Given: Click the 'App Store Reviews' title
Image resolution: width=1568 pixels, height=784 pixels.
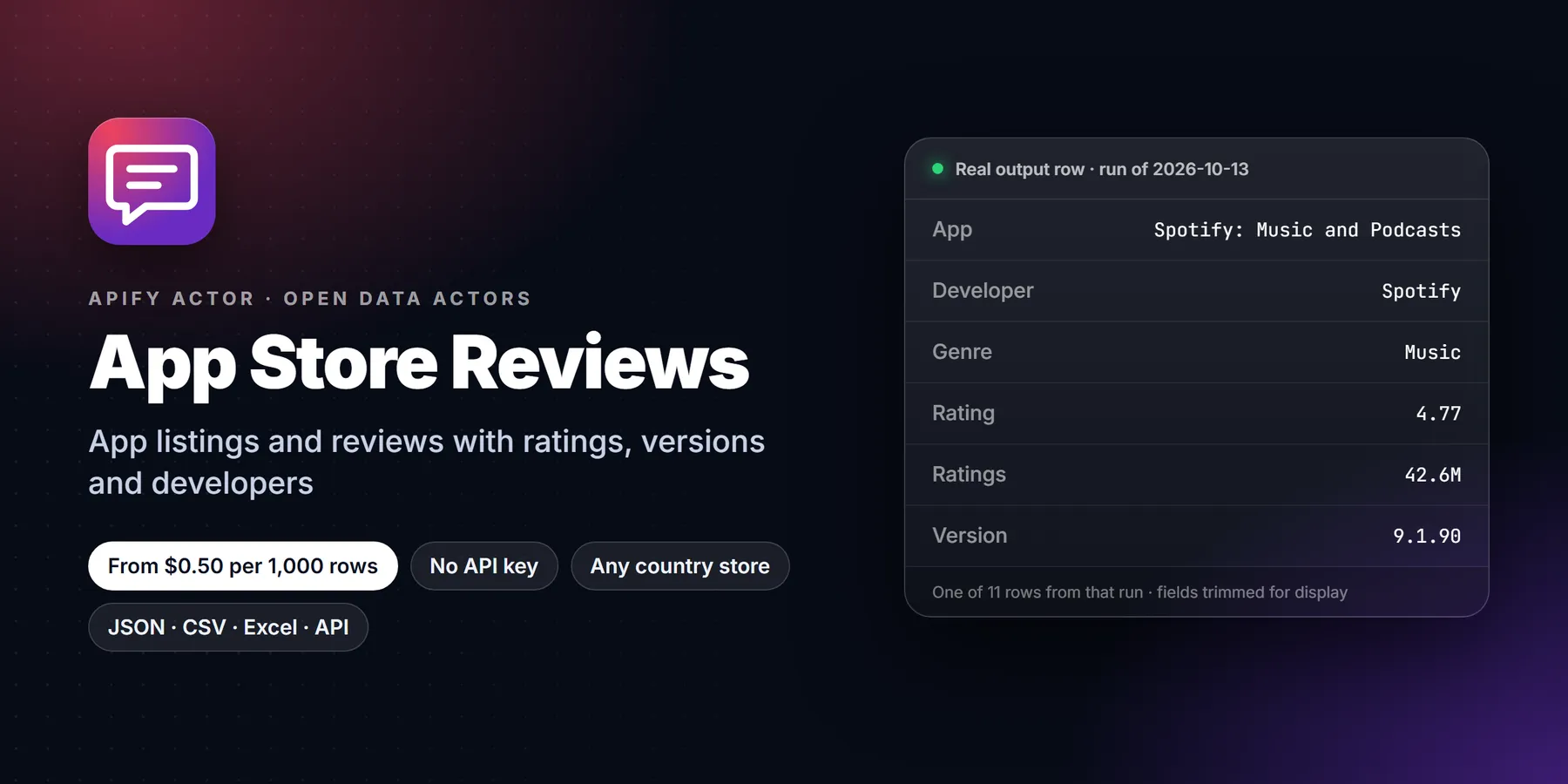Looking at the screenshot, I should [419, 364].
